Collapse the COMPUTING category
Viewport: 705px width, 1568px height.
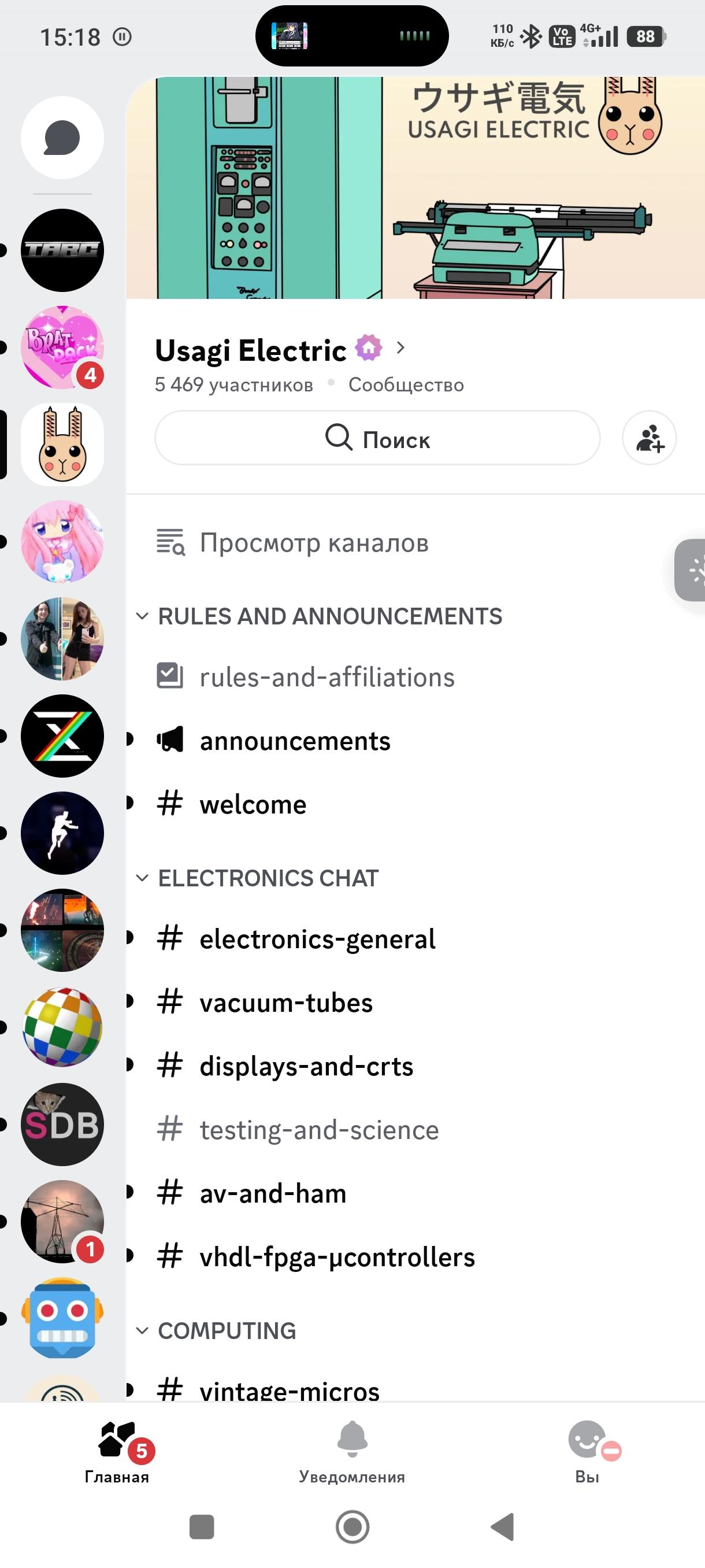[227, 1330]
